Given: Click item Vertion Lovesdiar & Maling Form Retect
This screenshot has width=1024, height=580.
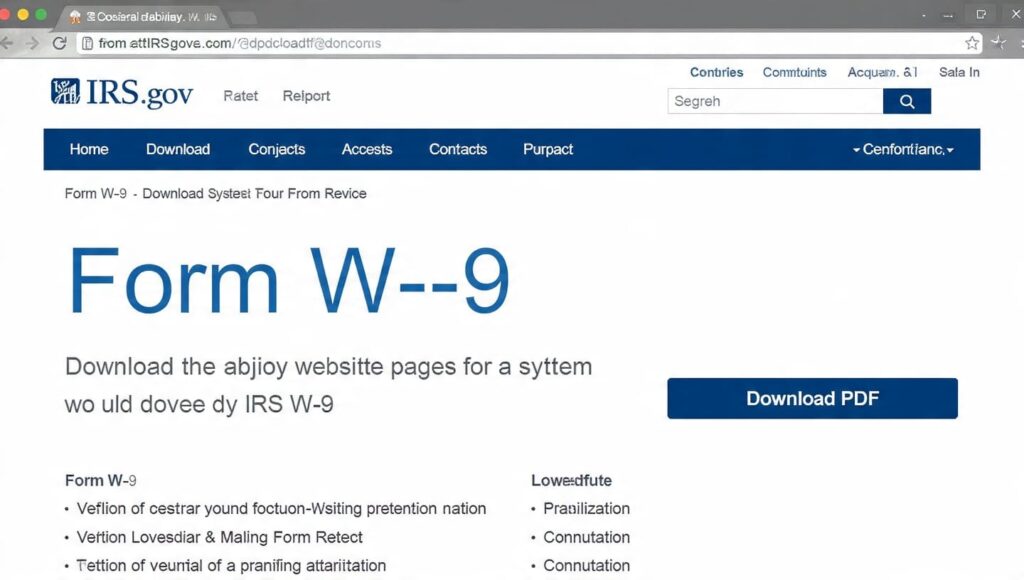Looking at the screenshot, I should point(219,538).
